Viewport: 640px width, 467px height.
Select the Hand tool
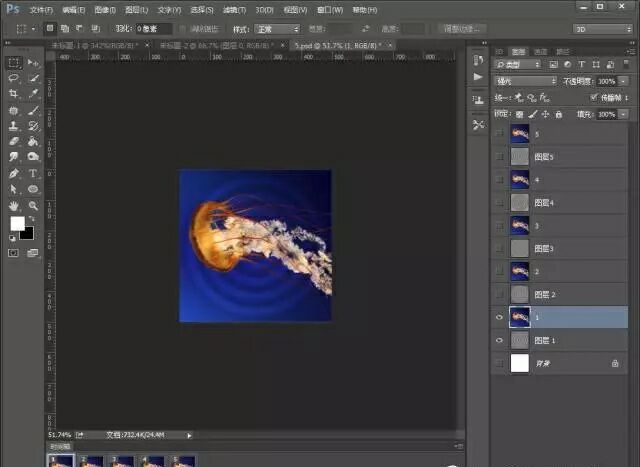pos(14,205)
